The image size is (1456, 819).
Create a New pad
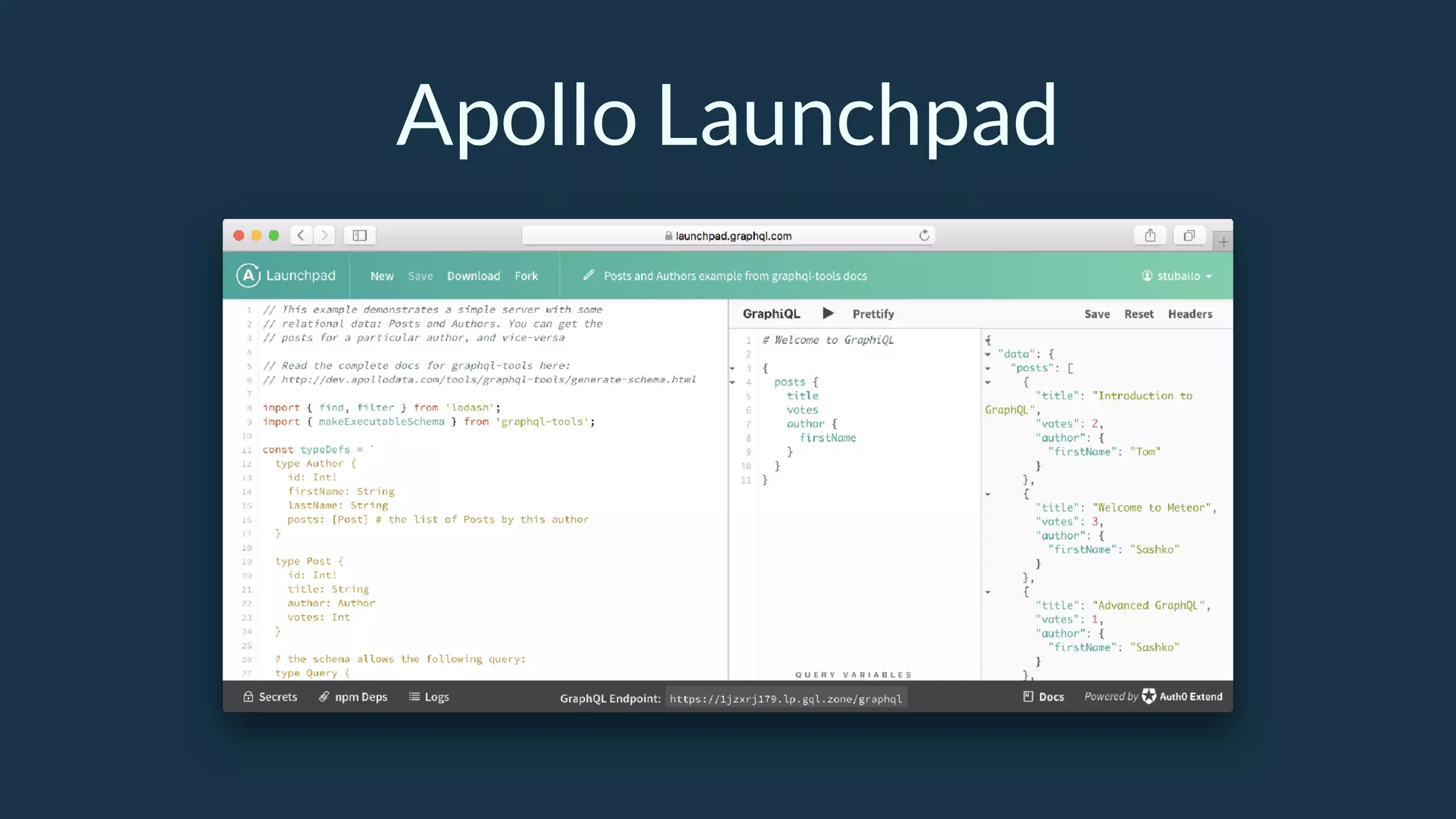pos(382,276)
